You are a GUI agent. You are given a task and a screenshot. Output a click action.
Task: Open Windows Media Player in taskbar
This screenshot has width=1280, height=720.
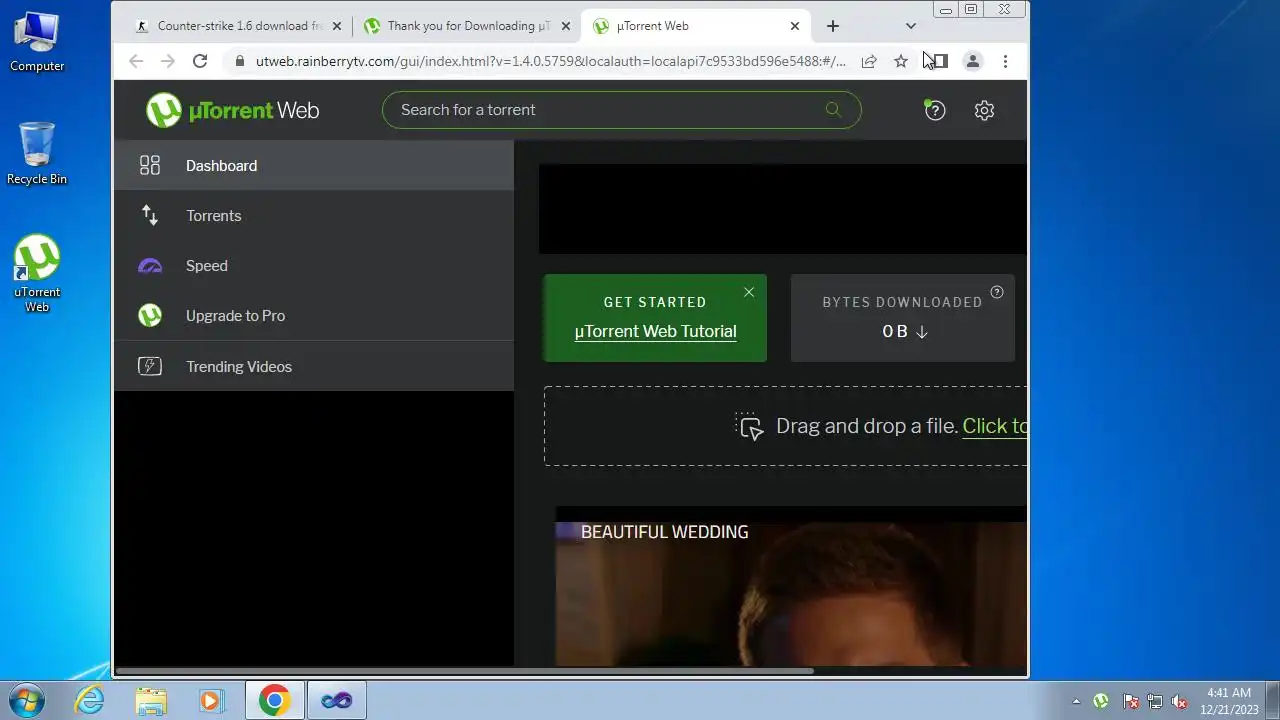(x=211, y=700)
